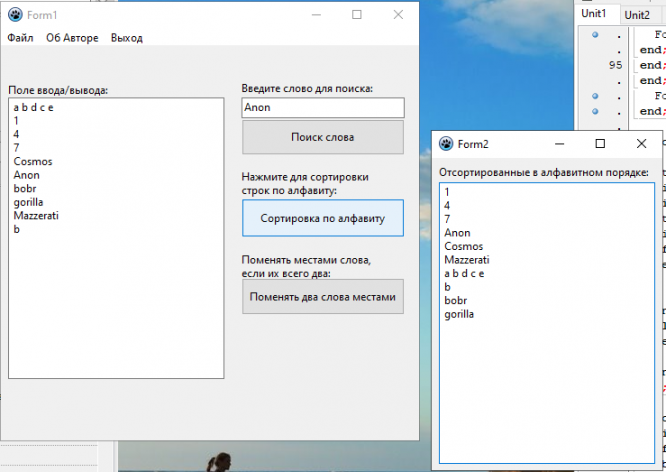Click the Cosmos line in Form1 text area

33,161
